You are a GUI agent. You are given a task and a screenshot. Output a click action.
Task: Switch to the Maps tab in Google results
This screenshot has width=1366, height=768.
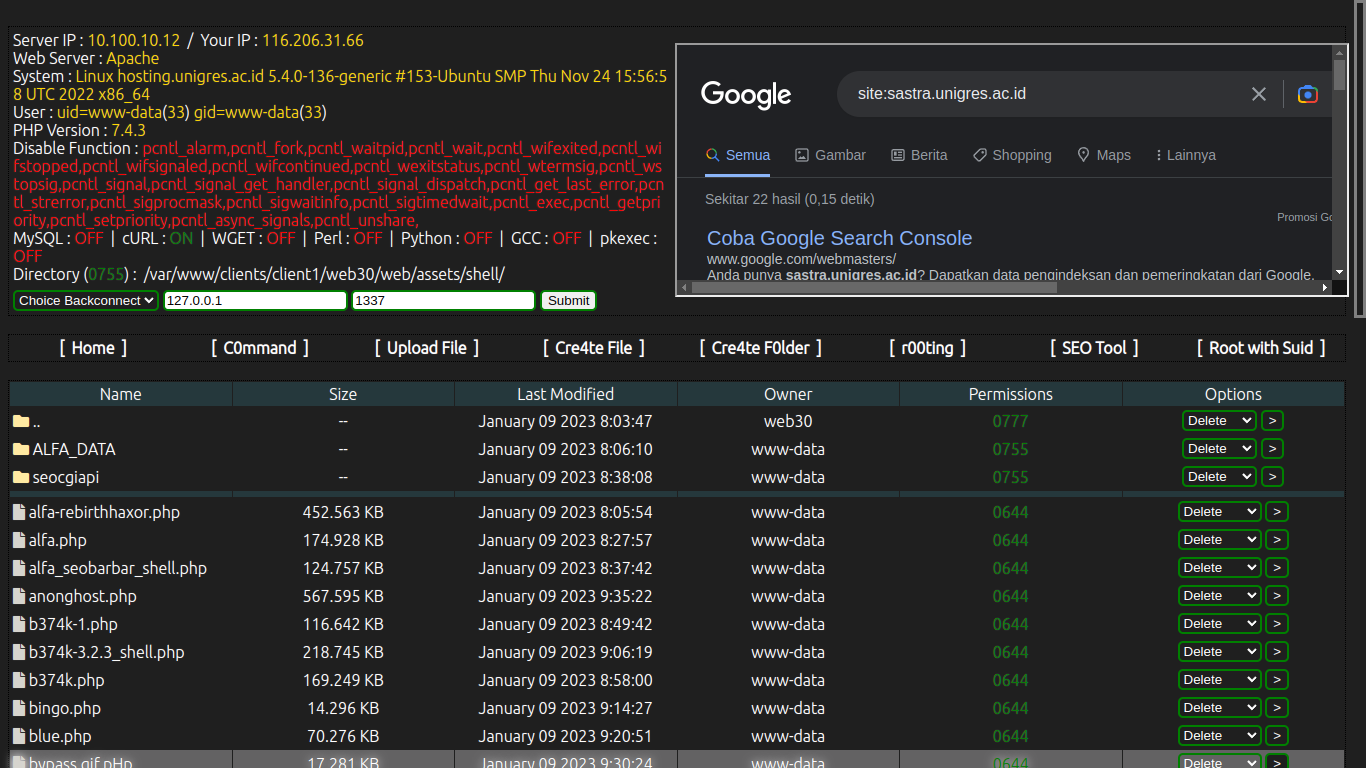click(x=1104, y=155)
